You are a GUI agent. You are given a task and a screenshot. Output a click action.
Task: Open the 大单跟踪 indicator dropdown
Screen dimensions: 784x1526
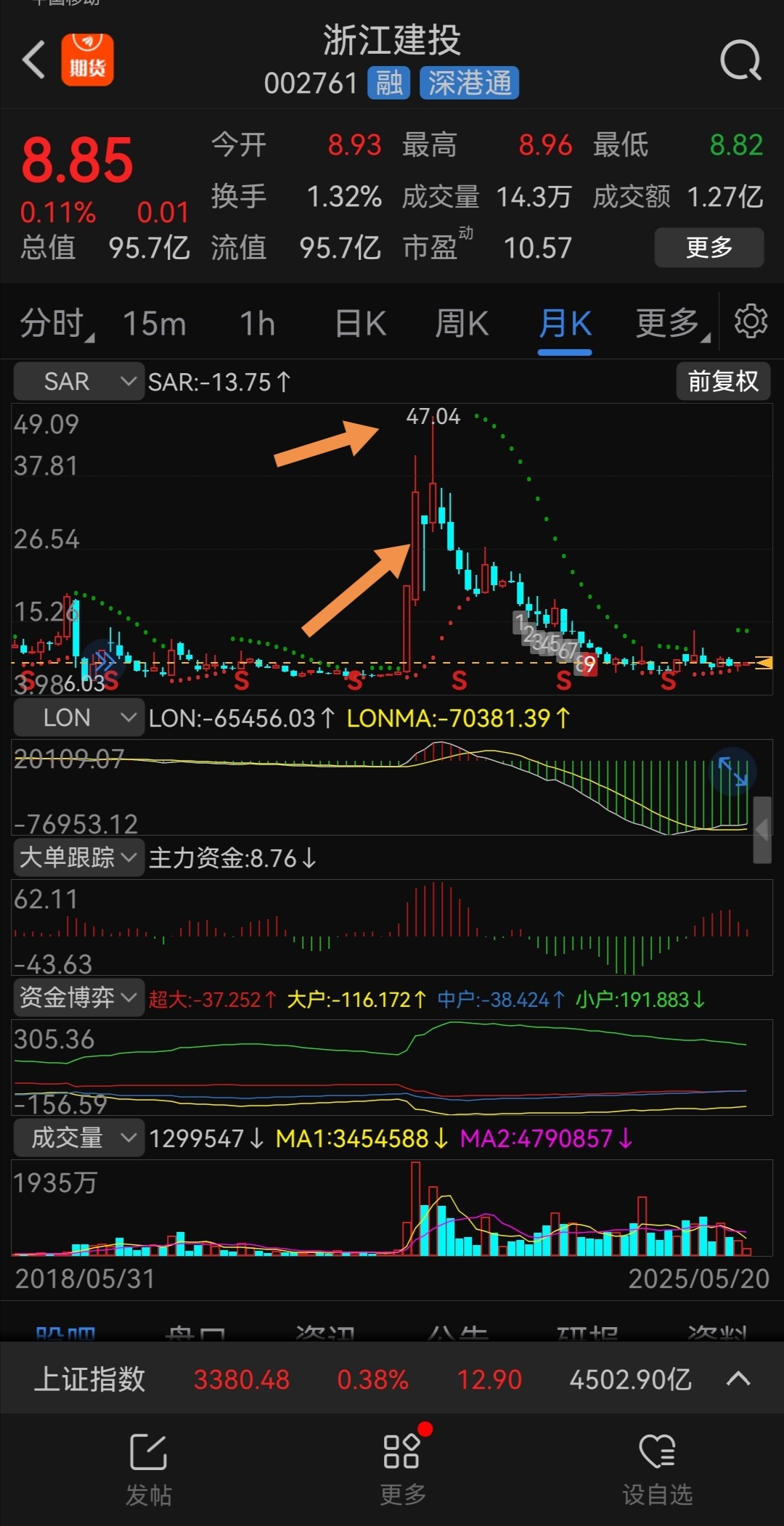[x=78, y=857]
